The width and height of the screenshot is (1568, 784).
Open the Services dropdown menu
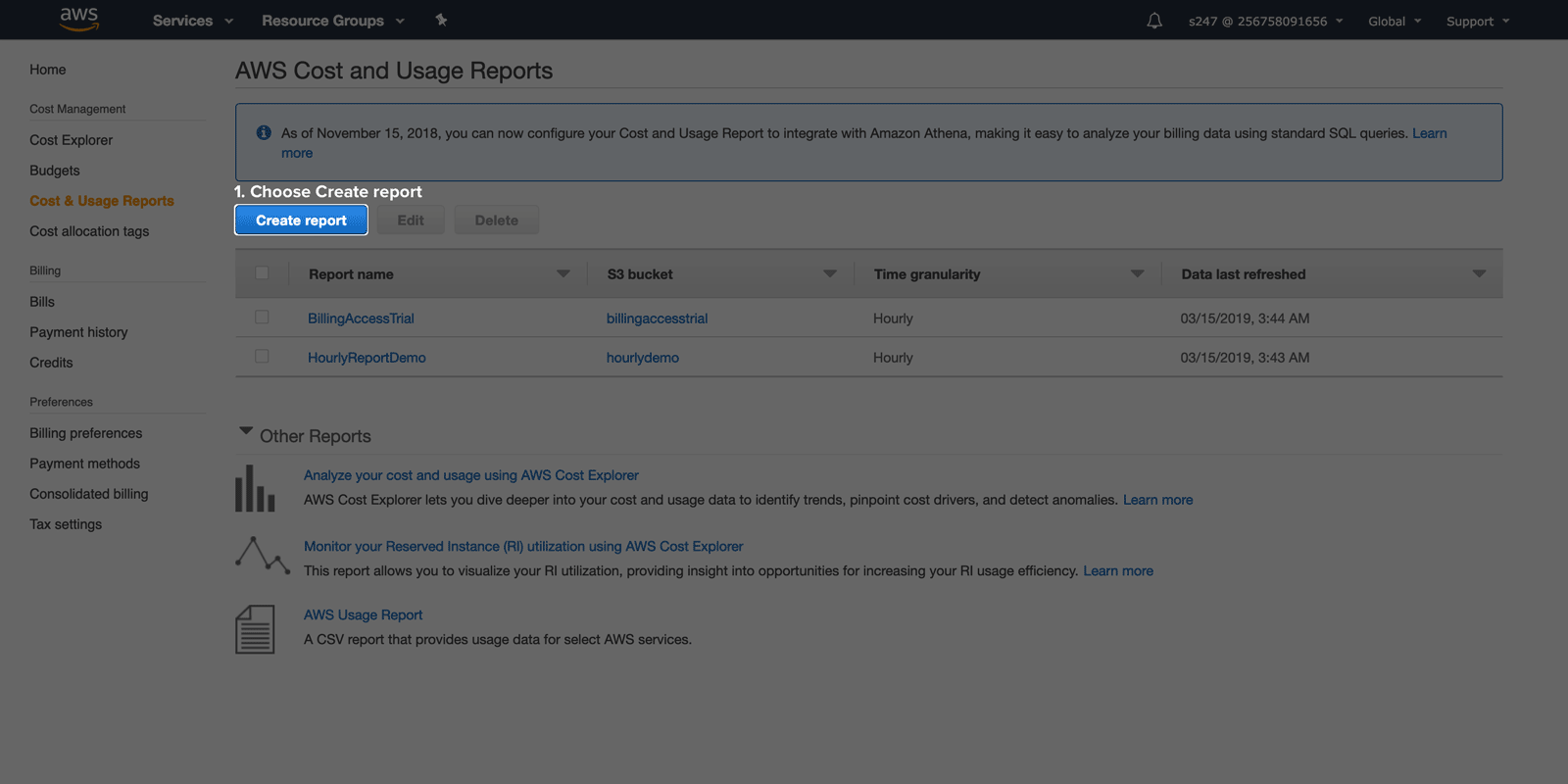click(193, 21)
